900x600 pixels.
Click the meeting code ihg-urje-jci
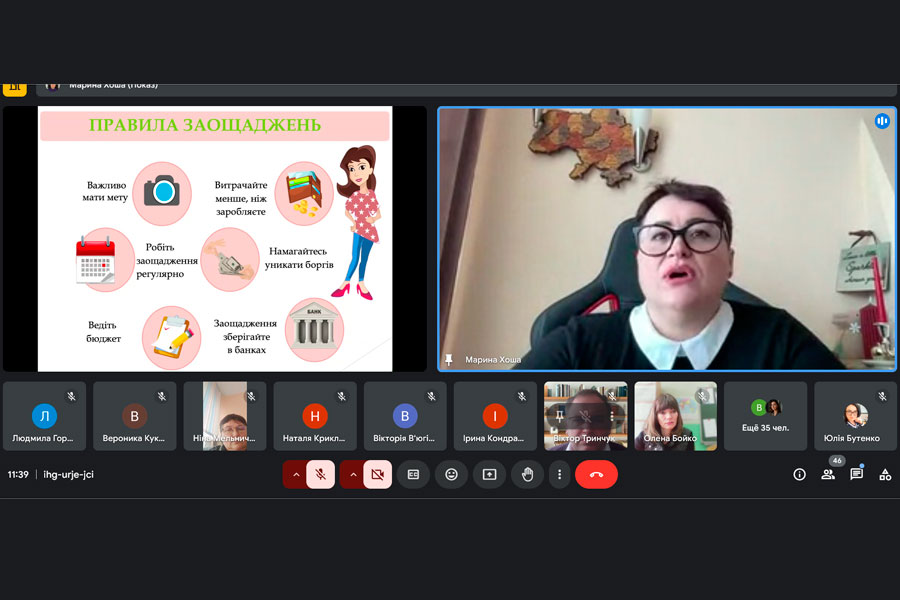68,474
